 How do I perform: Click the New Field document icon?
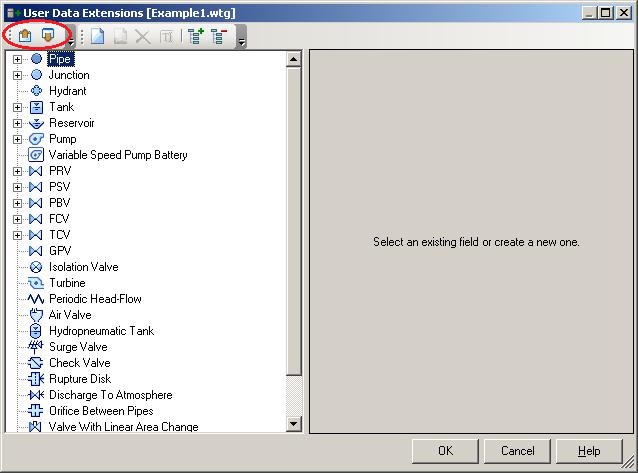tap(97, 36)
